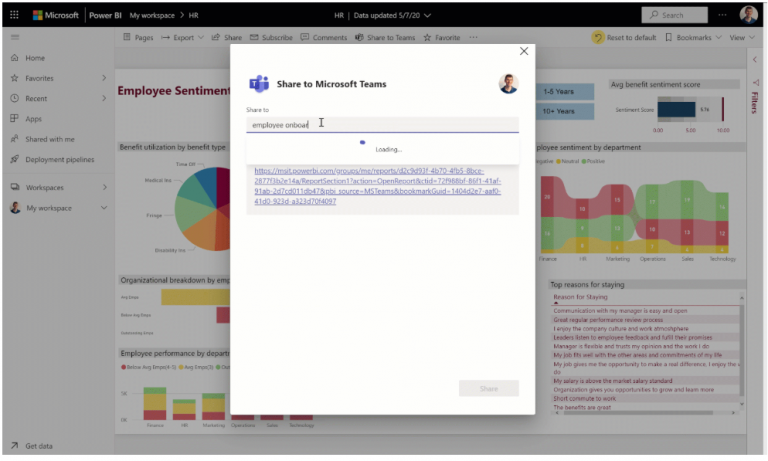Click the Sentiment Score gauge bar
768x461 pixels.
tap(676, 109)
